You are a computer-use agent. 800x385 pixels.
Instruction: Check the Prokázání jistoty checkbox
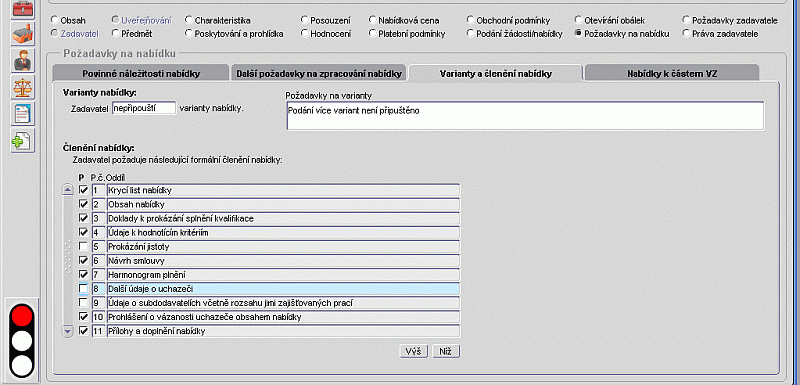[x=84, y=246]
